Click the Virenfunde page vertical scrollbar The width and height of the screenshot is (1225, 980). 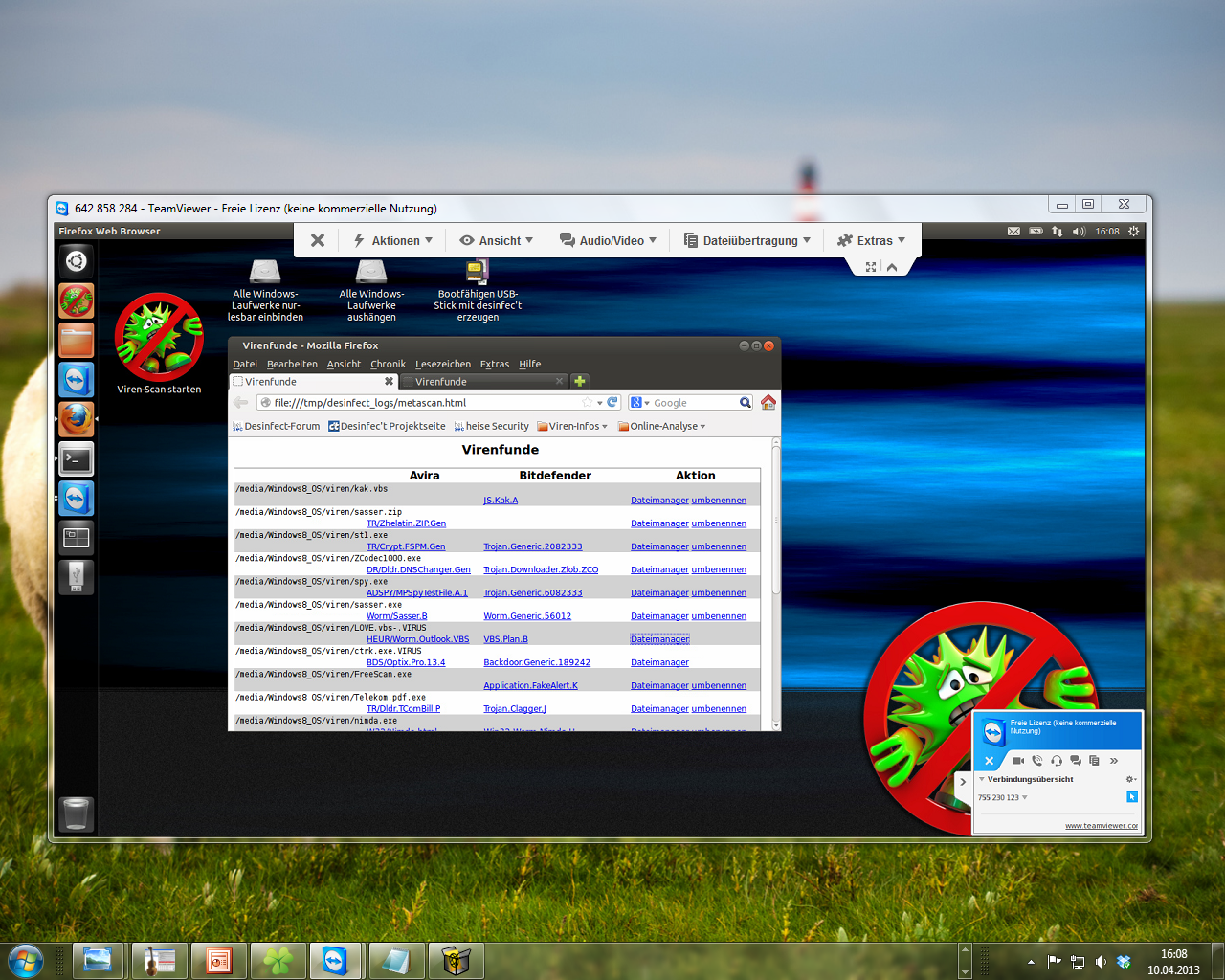(776, 518)
